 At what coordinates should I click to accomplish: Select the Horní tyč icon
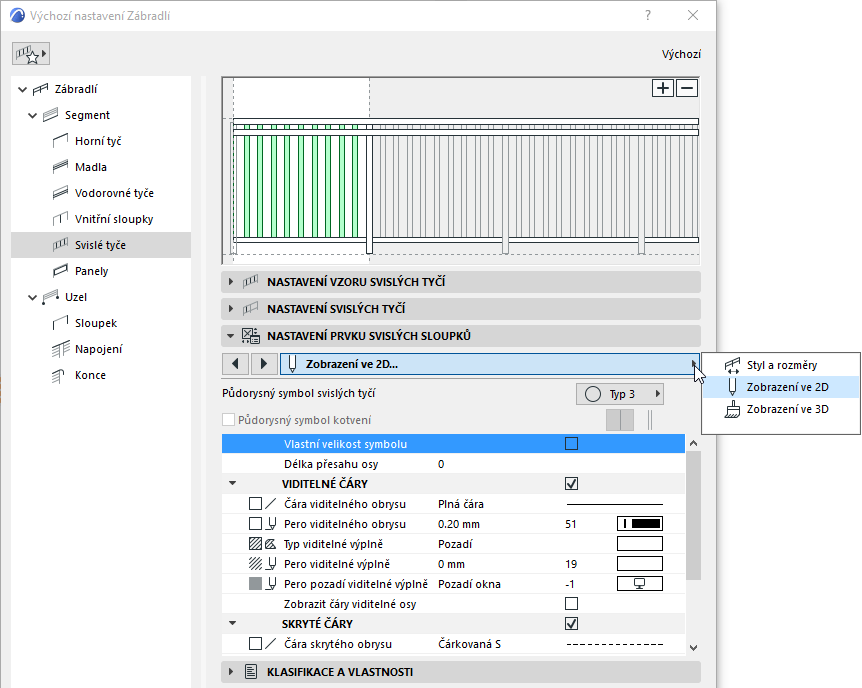coord(60,141)
